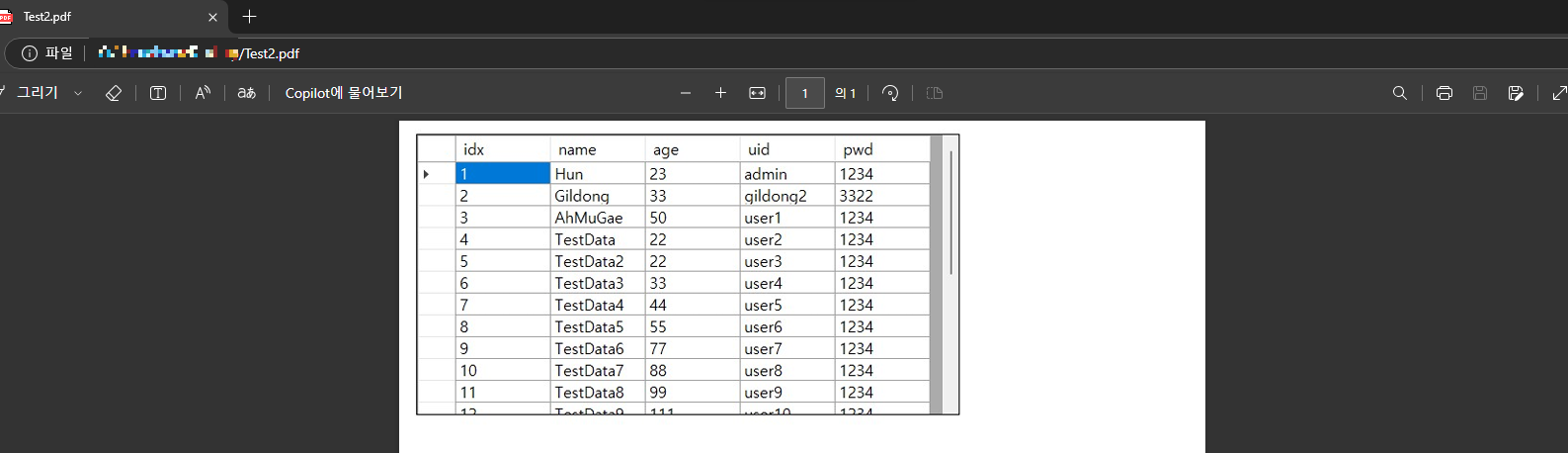Click the address bar URL Test2.pdf

click(x=272, y=53)
